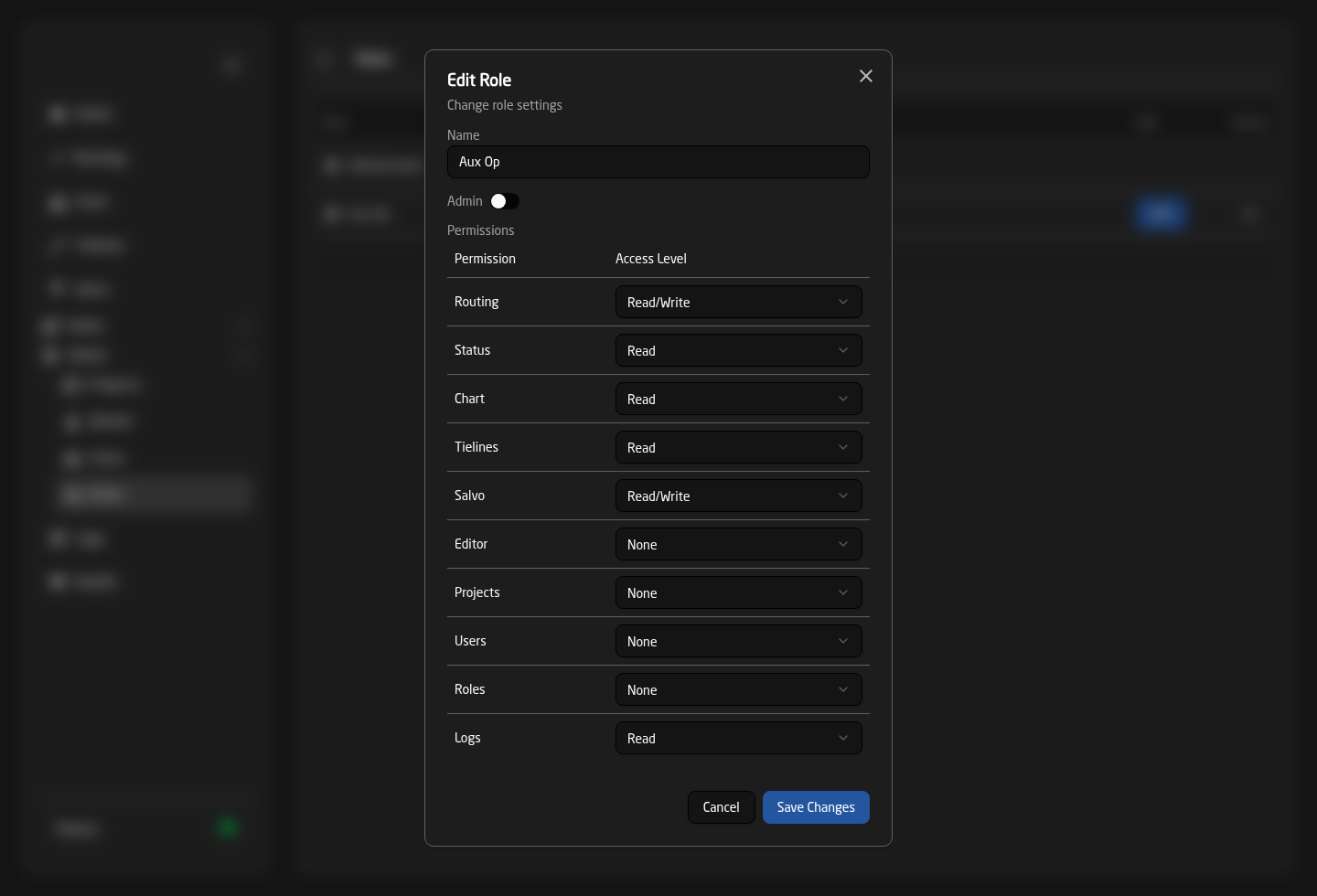The width and height of the screenshot is (1317, 896).
Task: Open Tielines access level dropdown
Action: tap(739, 447)
